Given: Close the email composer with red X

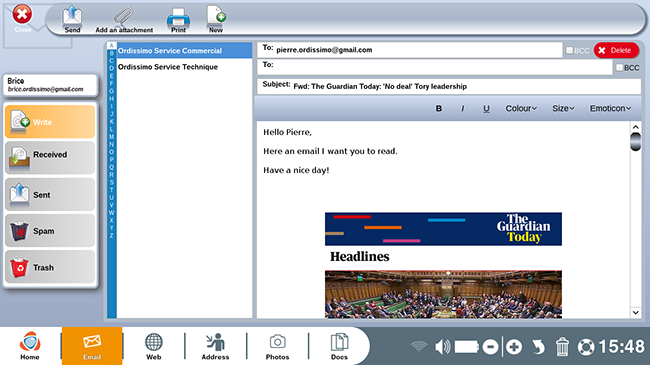Looking at the screenshot, I should coord(22,15).
